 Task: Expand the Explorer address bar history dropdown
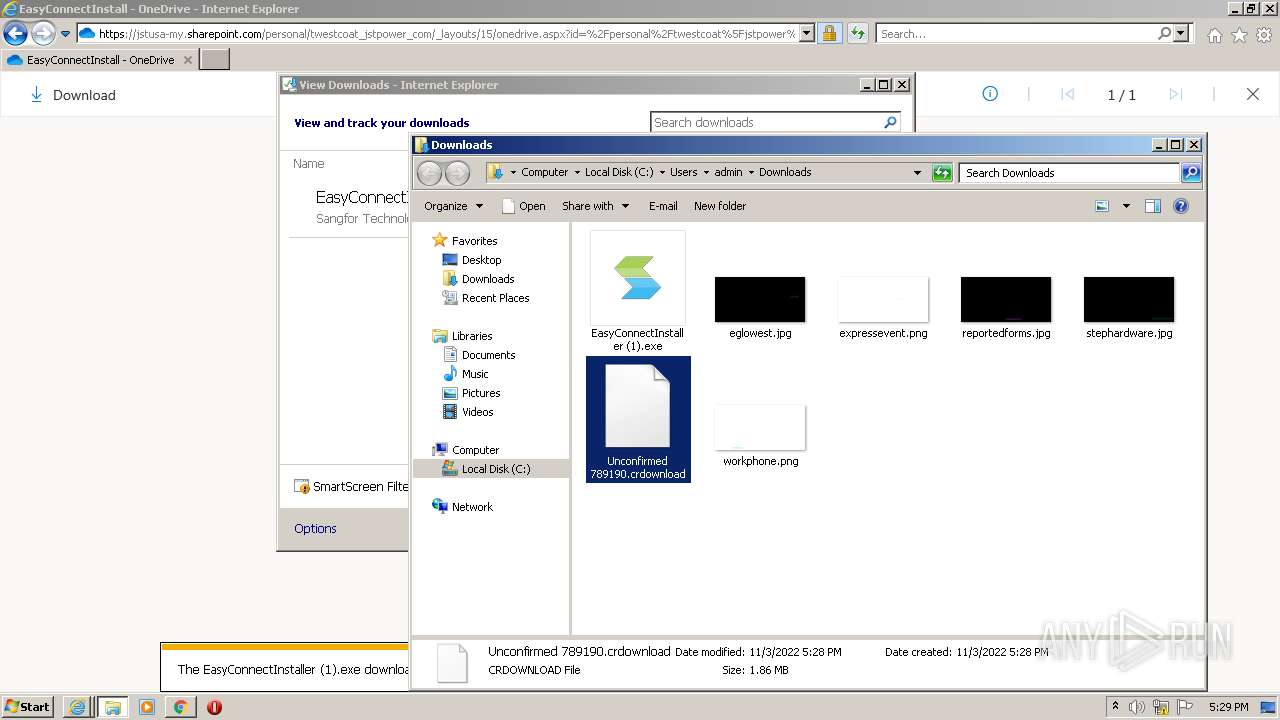pos(917,172)
